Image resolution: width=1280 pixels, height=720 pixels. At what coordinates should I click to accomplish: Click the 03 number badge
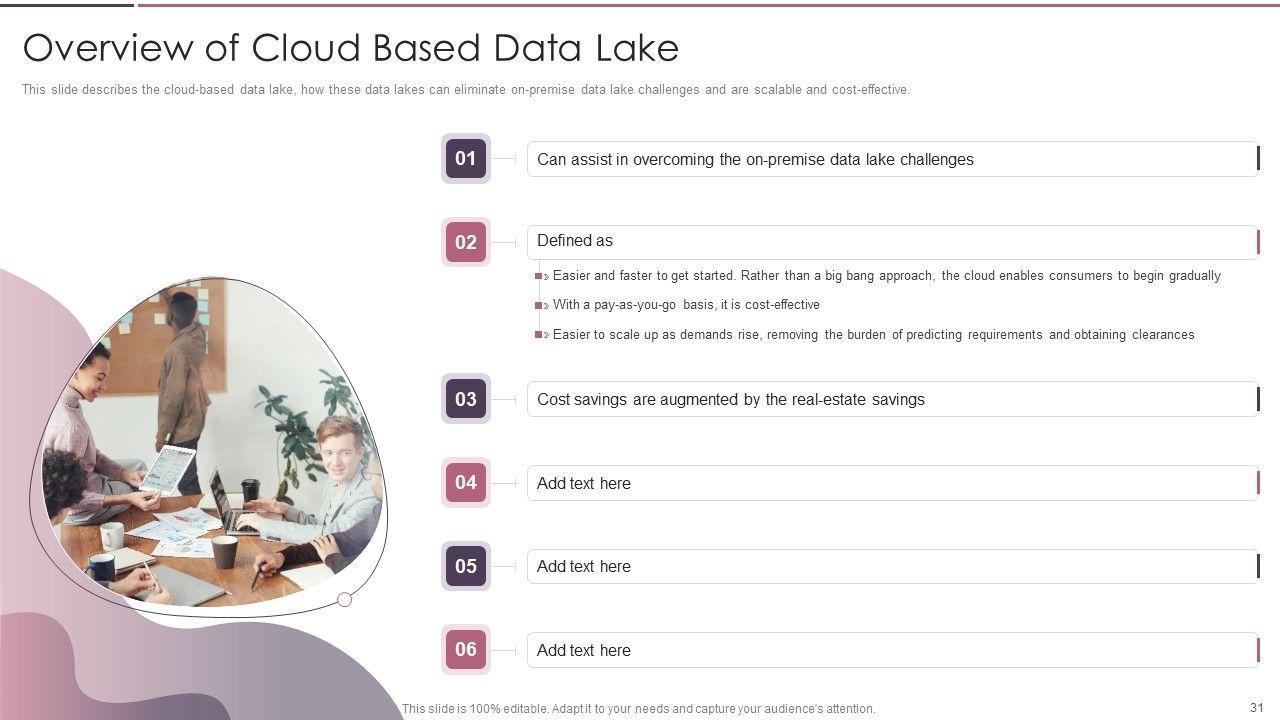pos(466,399)
